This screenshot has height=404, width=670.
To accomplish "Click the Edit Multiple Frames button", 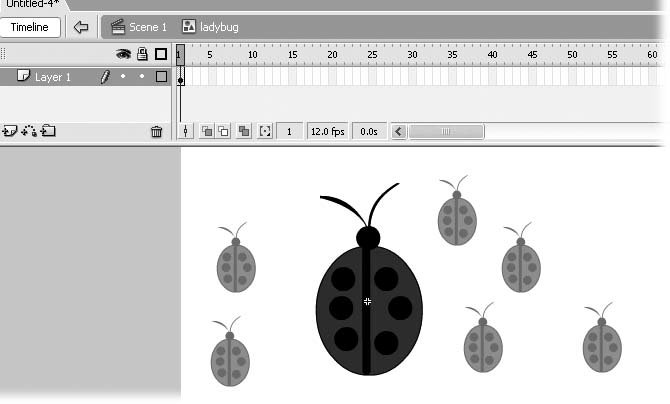I will pos(244,131).
